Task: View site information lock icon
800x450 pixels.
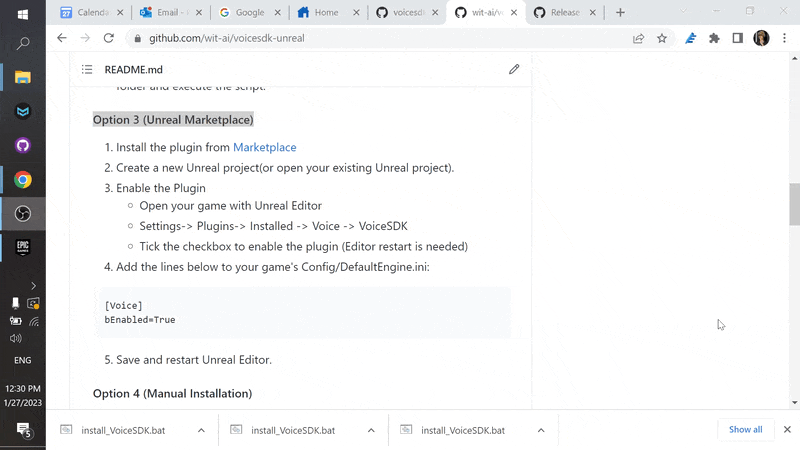Action: (137, 38)
